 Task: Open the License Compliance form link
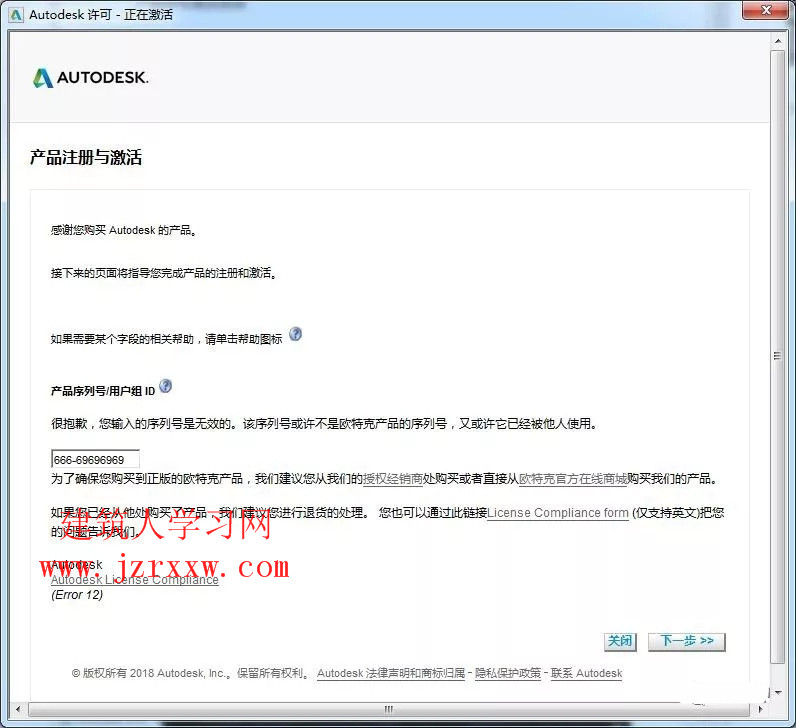[x=557, y=513]
